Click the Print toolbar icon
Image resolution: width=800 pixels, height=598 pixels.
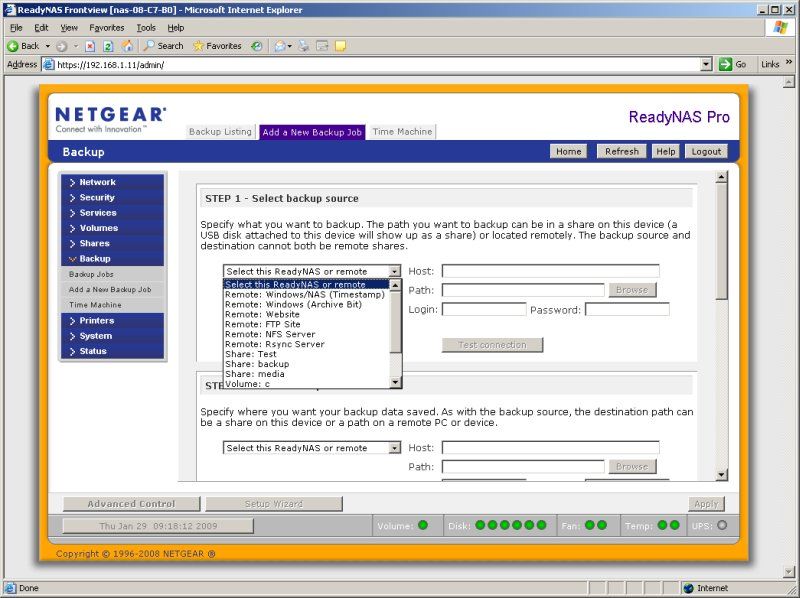pyautogui.click(x=304, y=46)
